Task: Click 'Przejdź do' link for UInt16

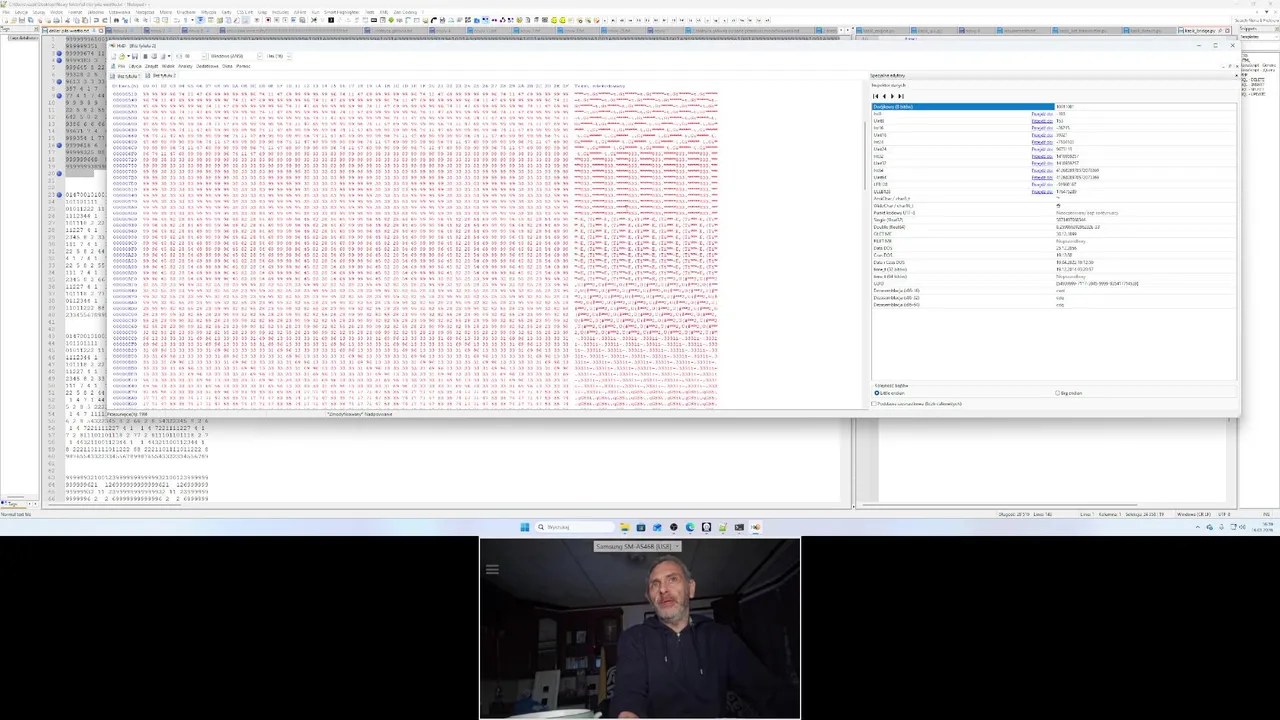Action: coord(1042,135)
